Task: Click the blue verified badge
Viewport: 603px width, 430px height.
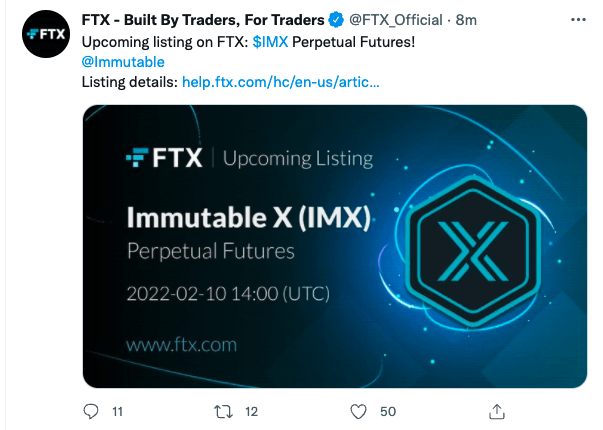Action: point(336,20)
